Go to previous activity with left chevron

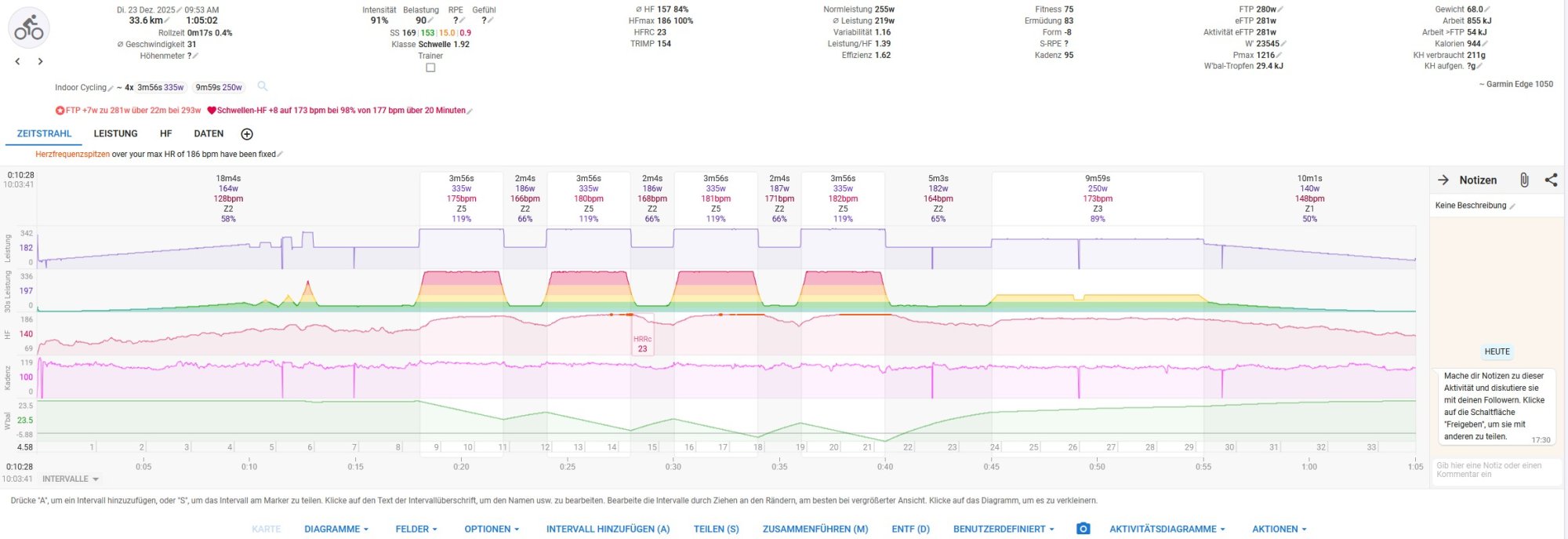17,61
